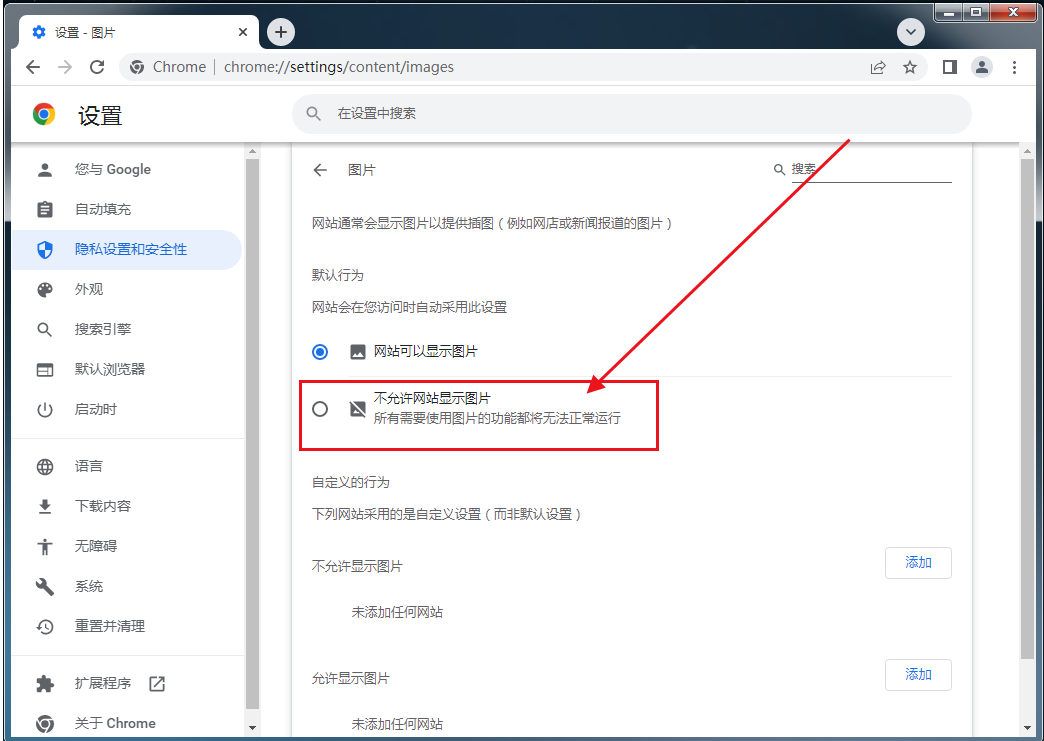
Task: Click the sidebar scrollbar down arrow
Action: (x=252, y=728)
